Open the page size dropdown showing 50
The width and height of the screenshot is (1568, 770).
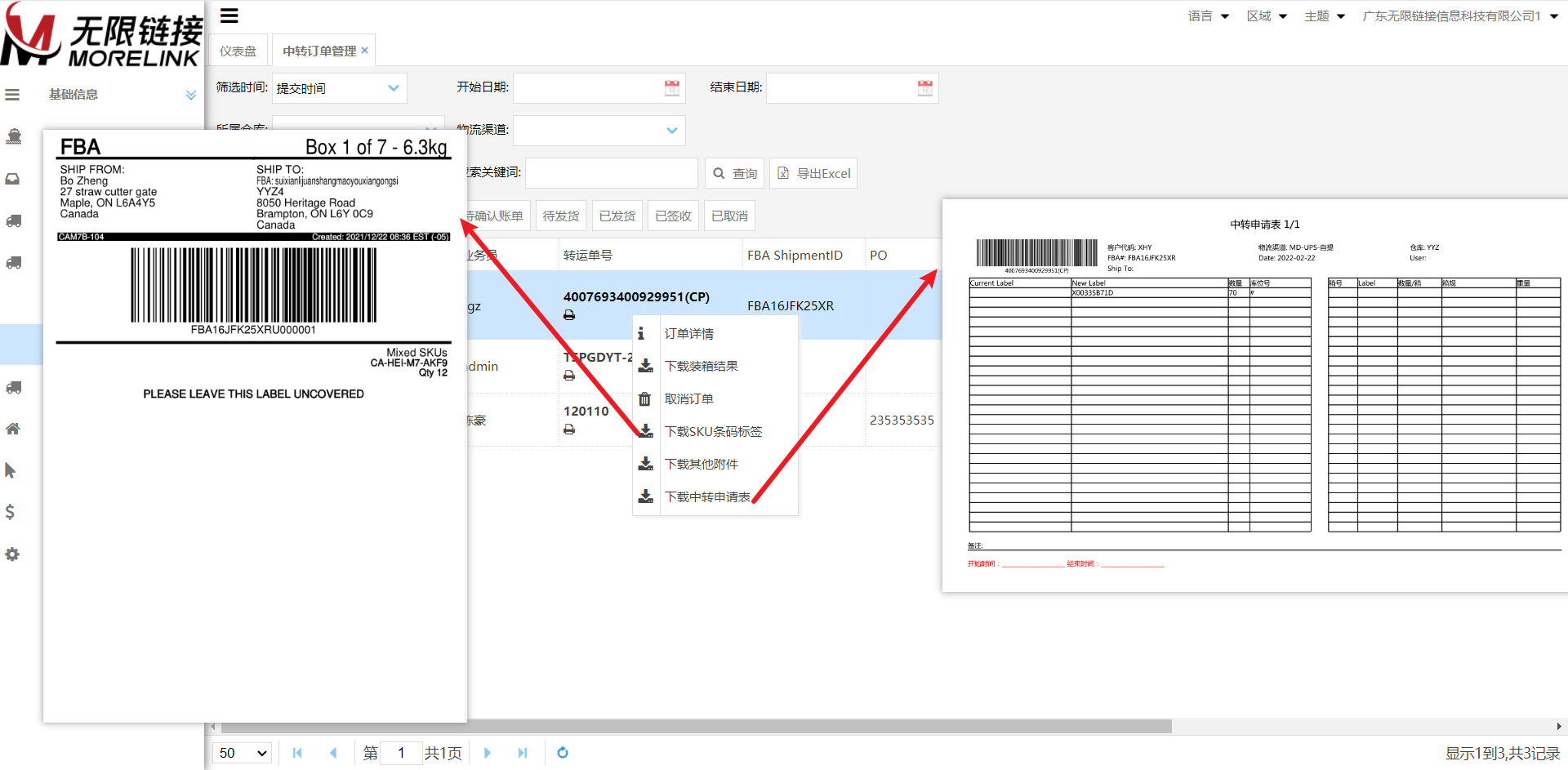point(243,753)
